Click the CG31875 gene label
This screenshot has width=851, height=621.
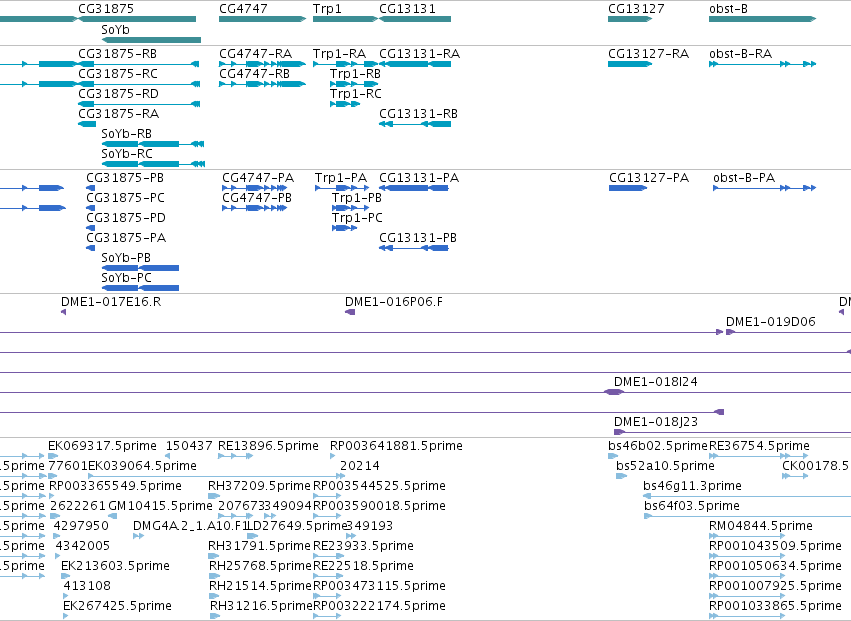106,9
